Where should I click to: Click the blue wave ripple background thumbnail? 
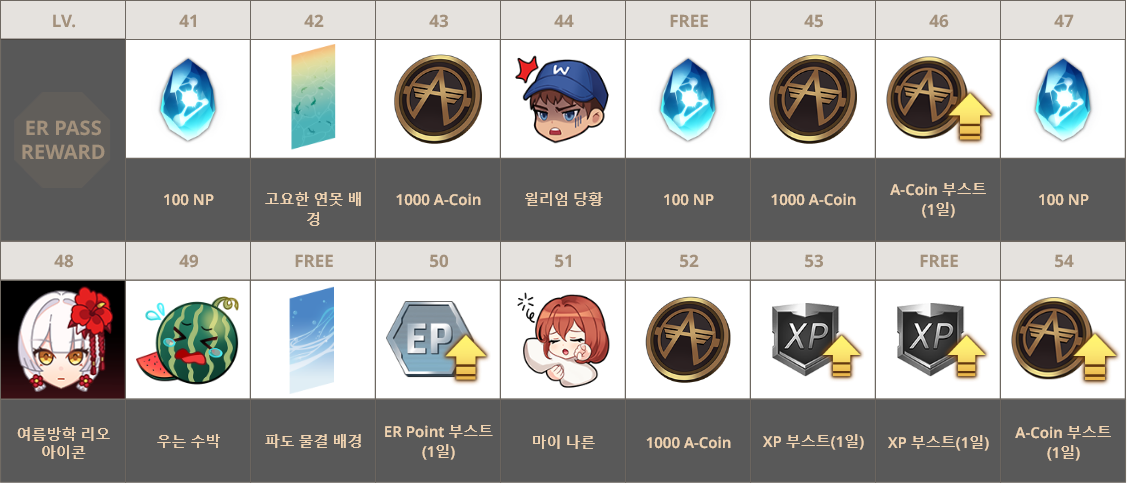point(312,339)
